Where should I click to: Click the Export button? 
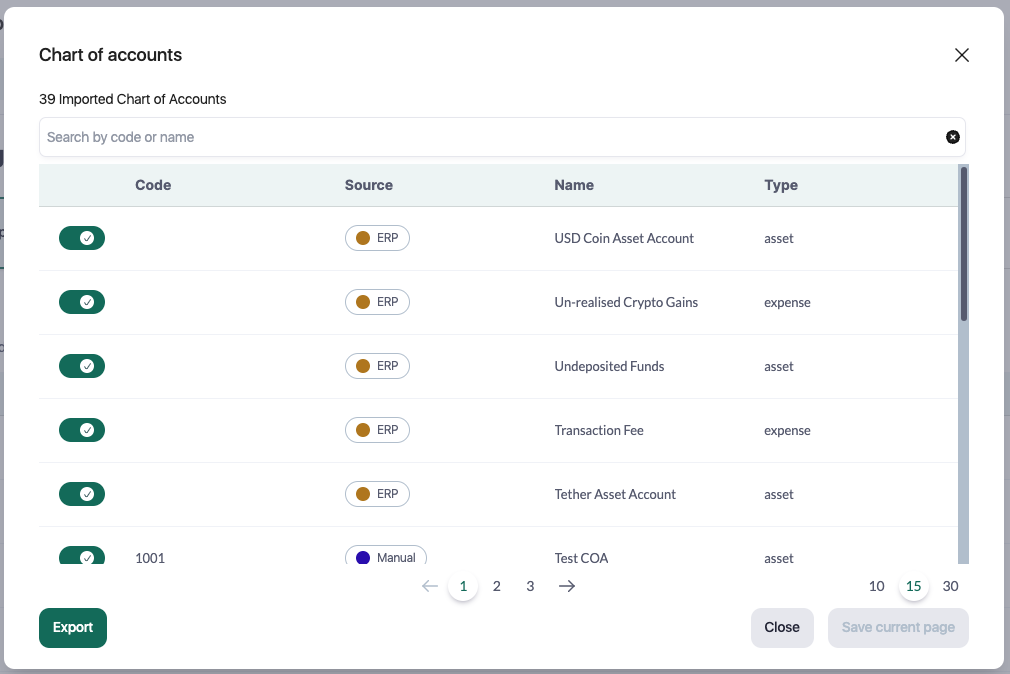[73, 628]
